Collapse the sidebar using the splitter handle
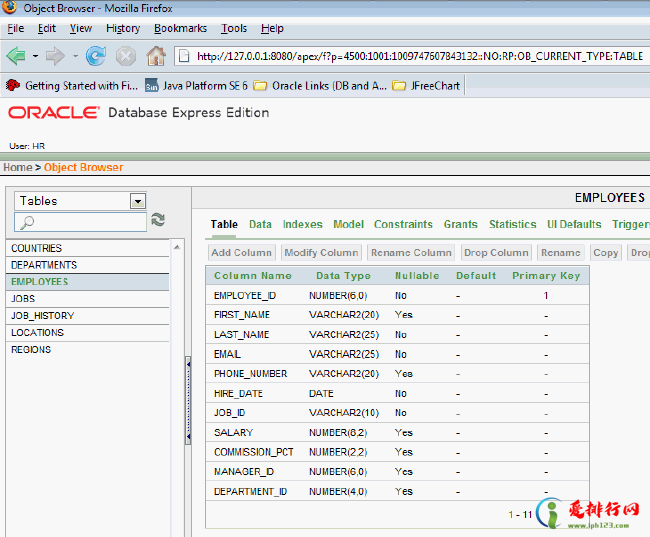Viewport: 650px width, 537px height. click(x=188, y=402)
